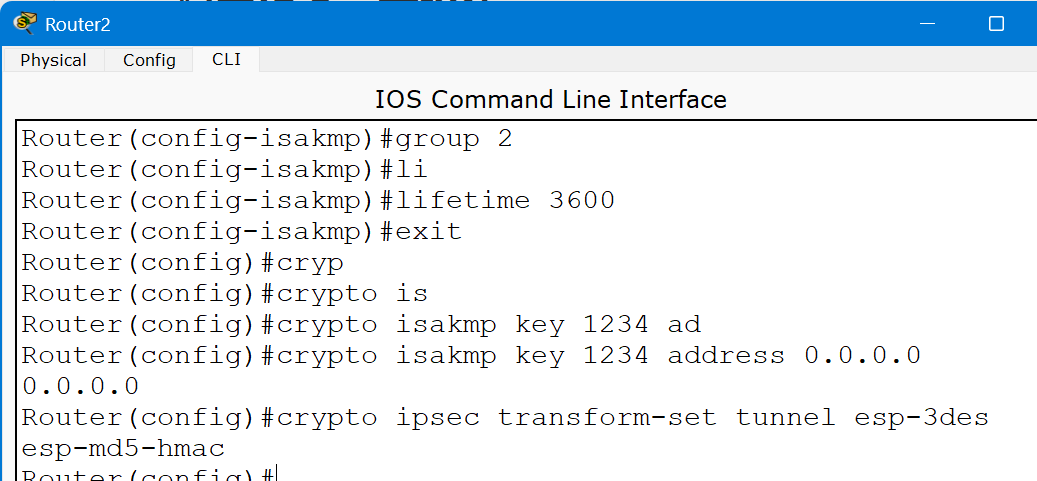
Task: Click the Router2 Packet Tracer window icon
Action: tap(24, 23)
